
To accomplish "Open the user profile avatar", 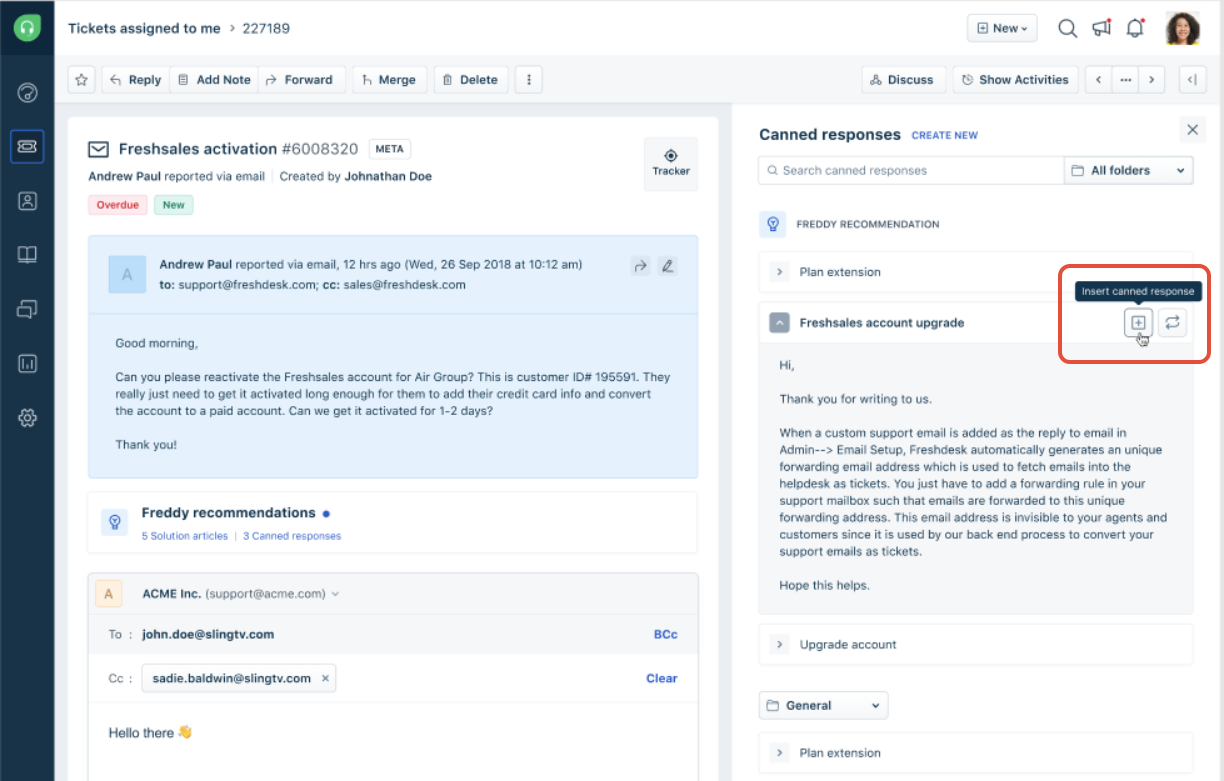I will pos(1183,28).
